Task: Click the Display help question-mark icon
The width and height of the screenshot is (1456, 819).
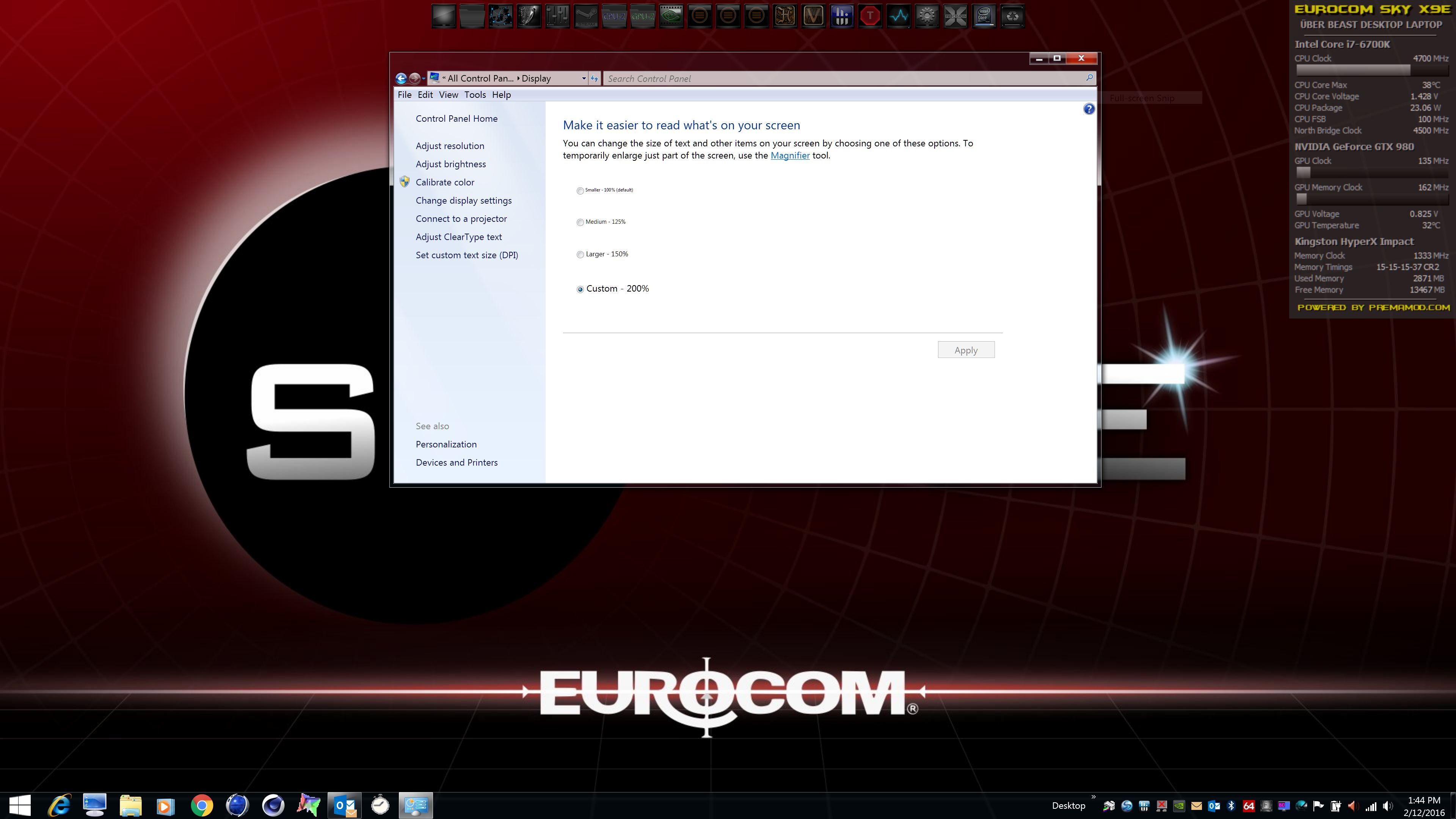Action: point(1089,109)
